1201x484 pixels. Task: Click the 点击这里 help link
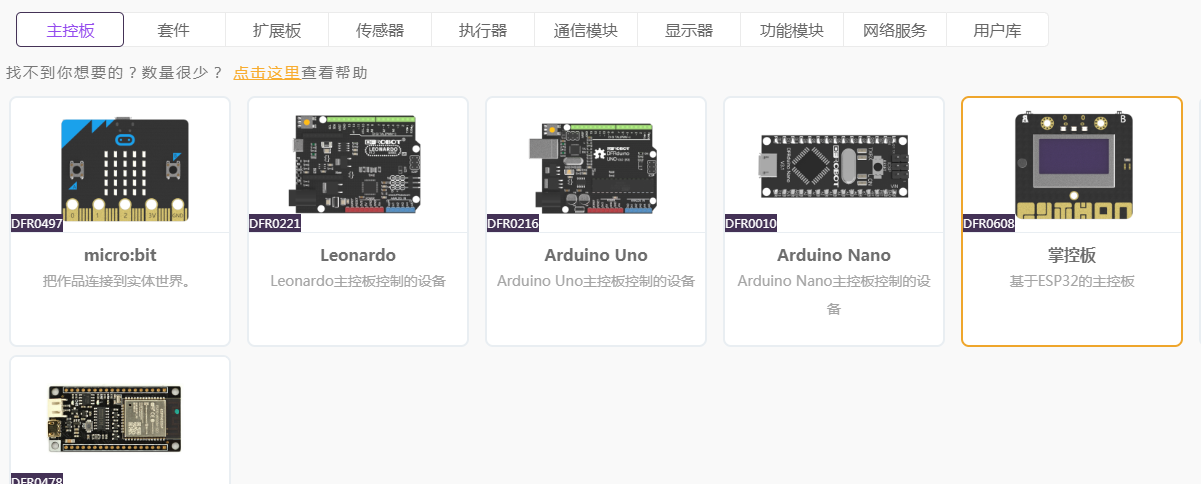267,73
